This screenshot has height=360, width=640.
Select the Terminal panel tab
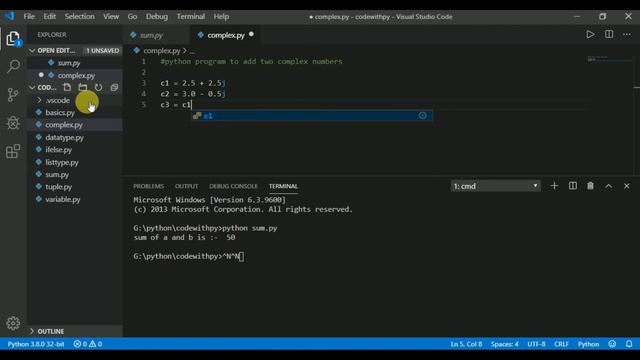(283, 186)
